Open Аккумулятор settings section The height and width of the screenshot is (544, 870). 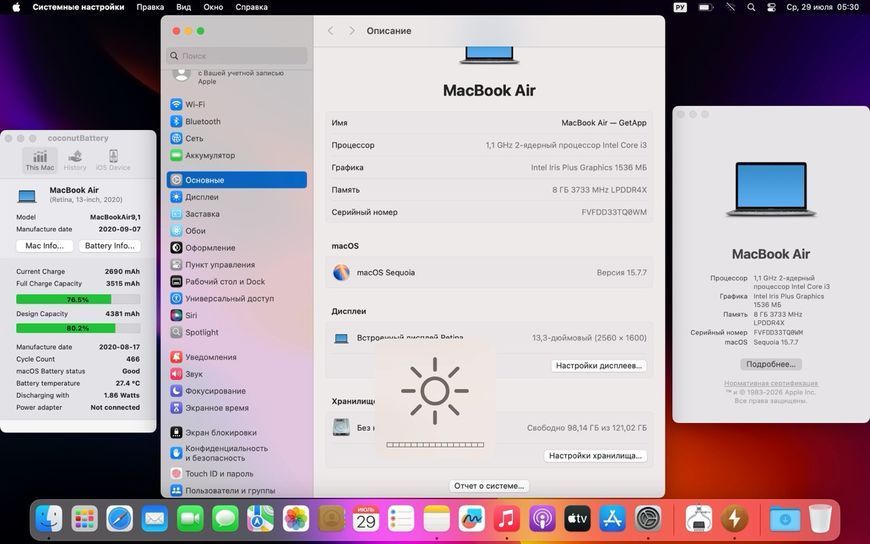236,155
